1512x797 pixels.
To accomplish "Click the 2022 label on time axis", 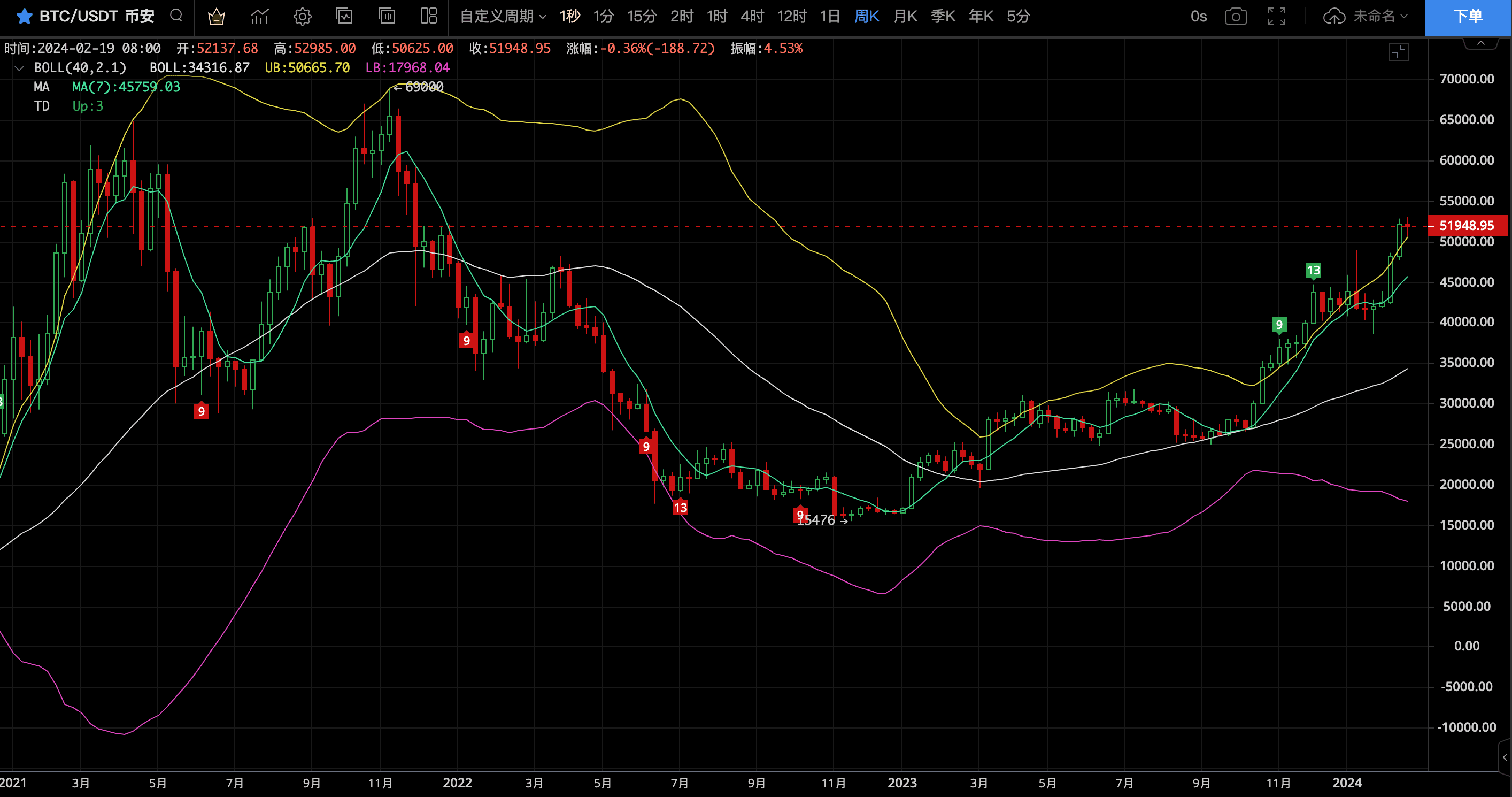I will click(x=457, y=783).
